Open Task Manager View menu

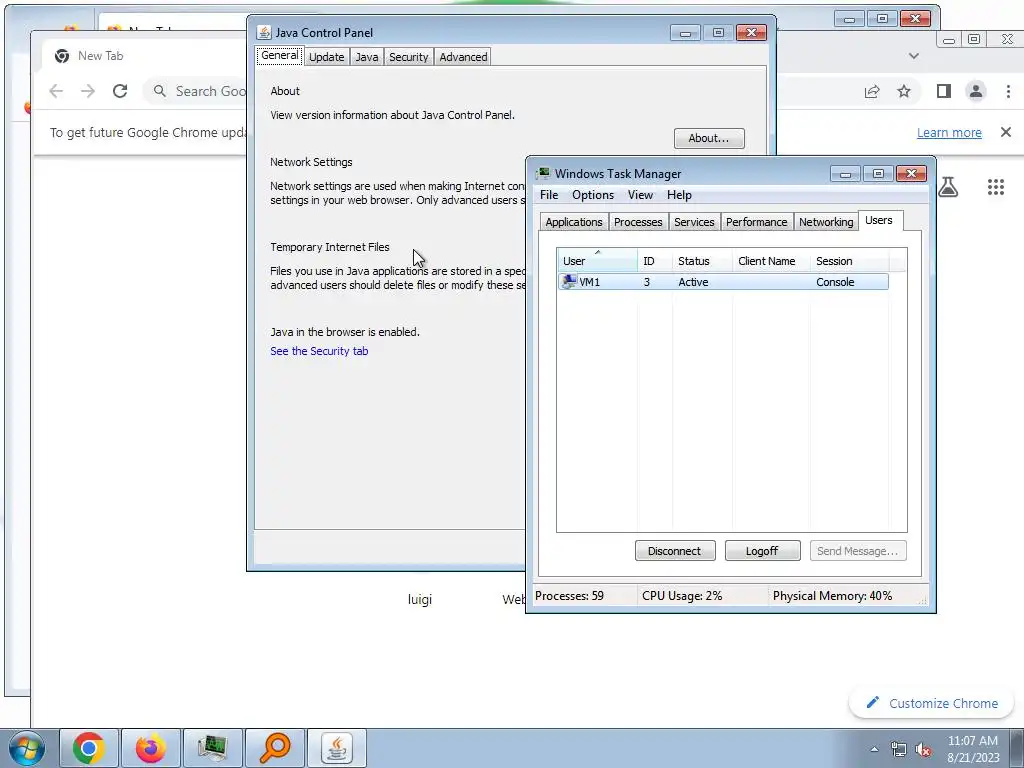640,195
